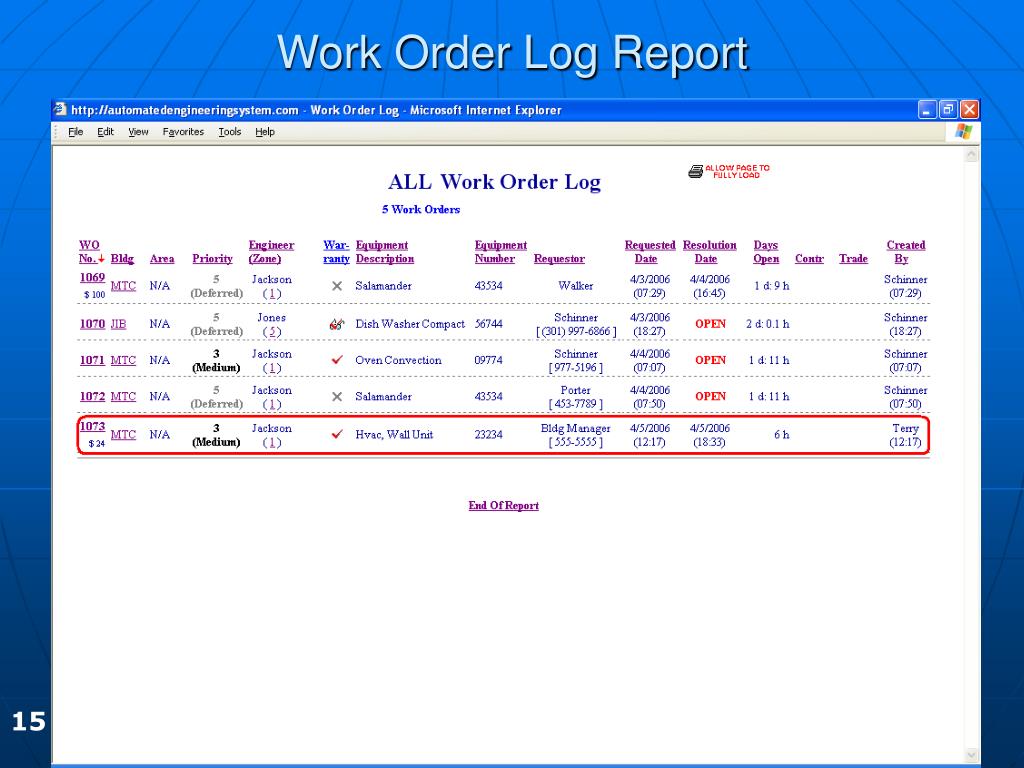Screen dimensions: 1024x768
Task: Click JIB building link in row 1070
Action: [118, 324]
